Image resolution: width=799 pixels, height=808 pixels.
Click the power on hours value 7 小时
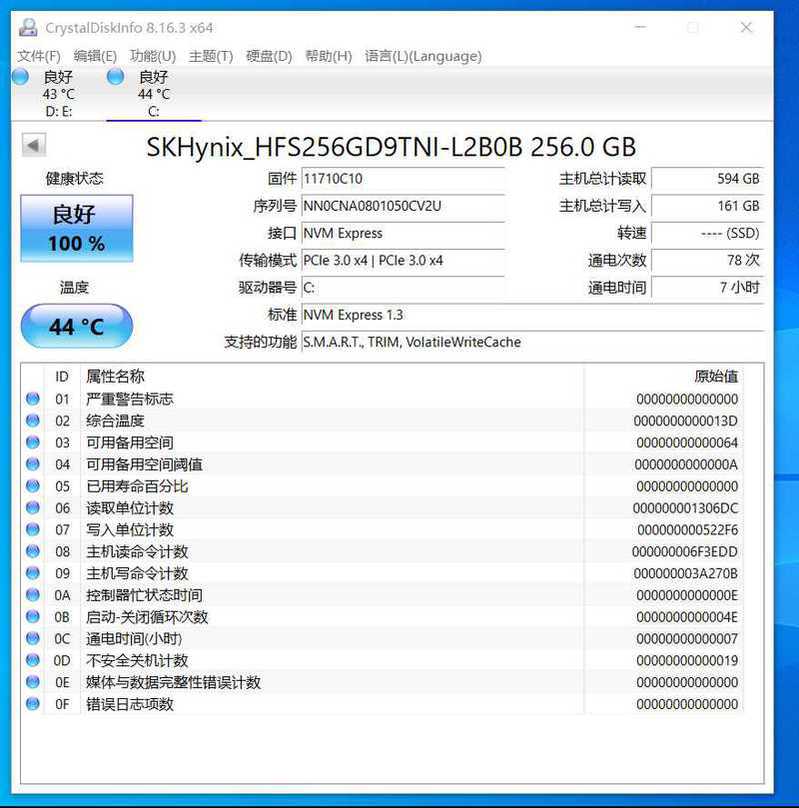click(707, 288)
